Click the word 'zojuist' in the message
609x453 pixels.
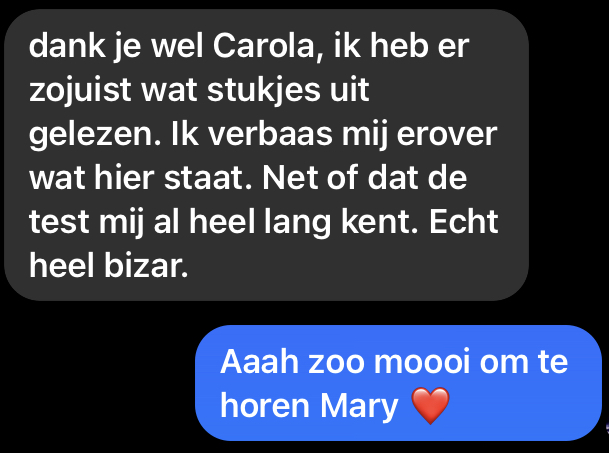[x=80, y=91]
